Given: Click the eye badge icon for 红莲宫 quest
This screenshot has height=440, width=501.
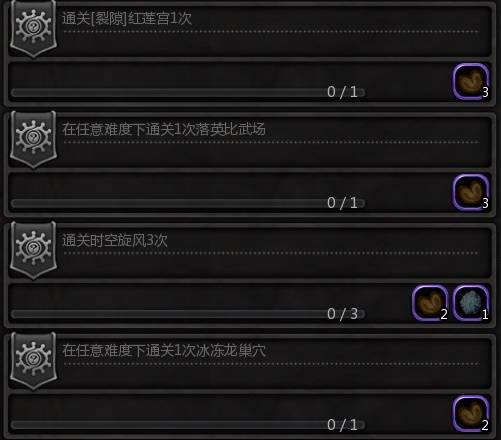Looking at the screenshot, I should tap(33, 28).
